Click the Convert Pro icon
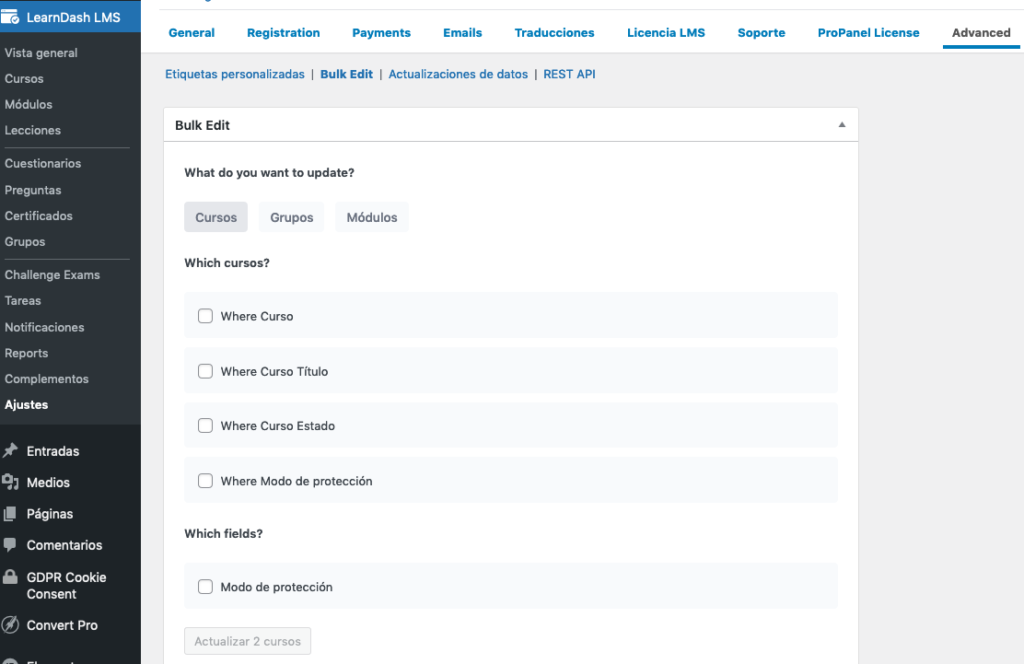The width and height of the screenshot is (1024, 664). tap(11, 625)
